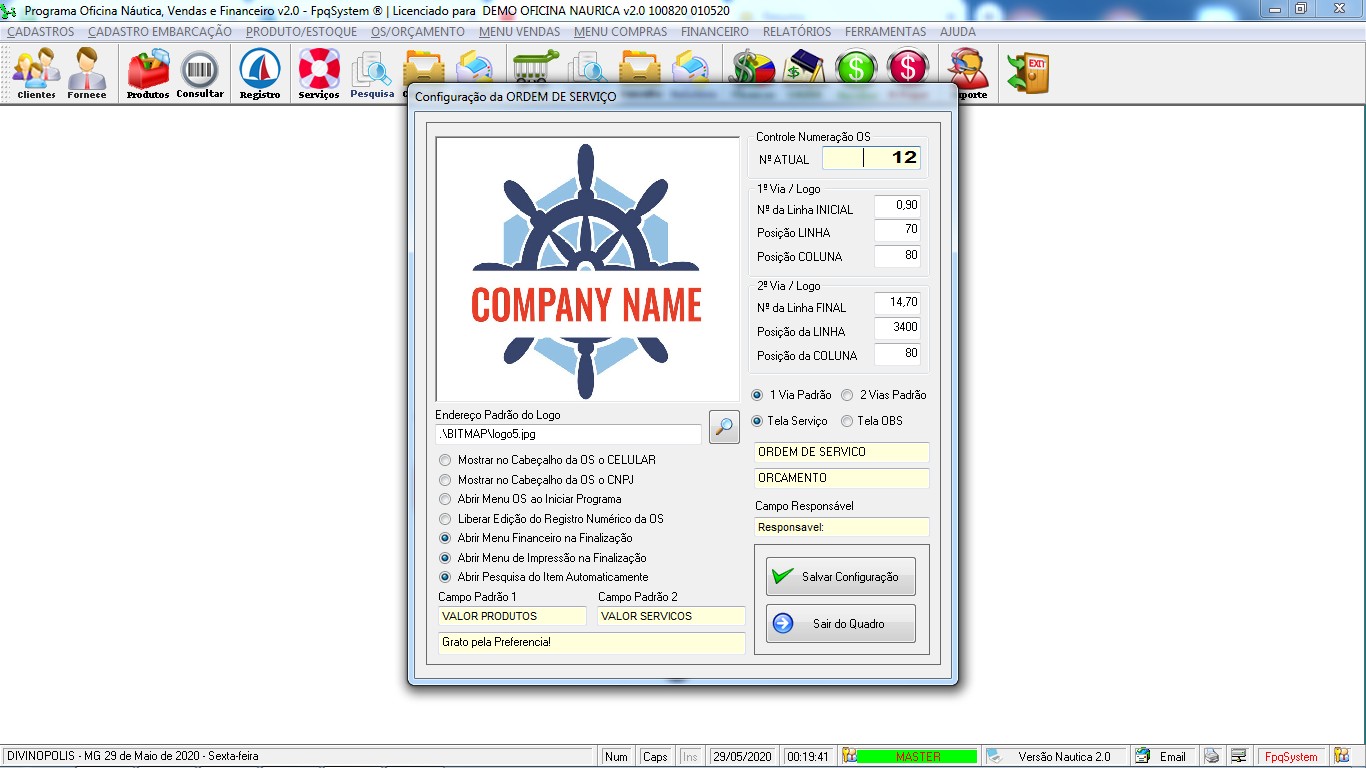This screenshot has width=1366, height=768.
Task: Open the CADASTROS menu
Action: coord(41,32)
